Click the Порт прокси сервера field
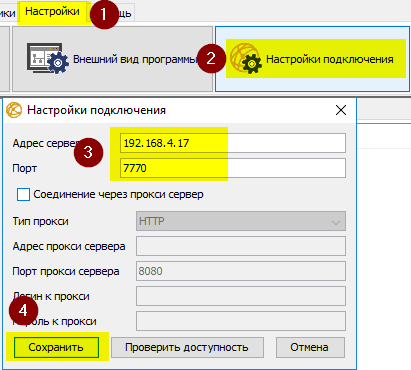This screenshot has width=411, height=370. click(x=241, y=271)
